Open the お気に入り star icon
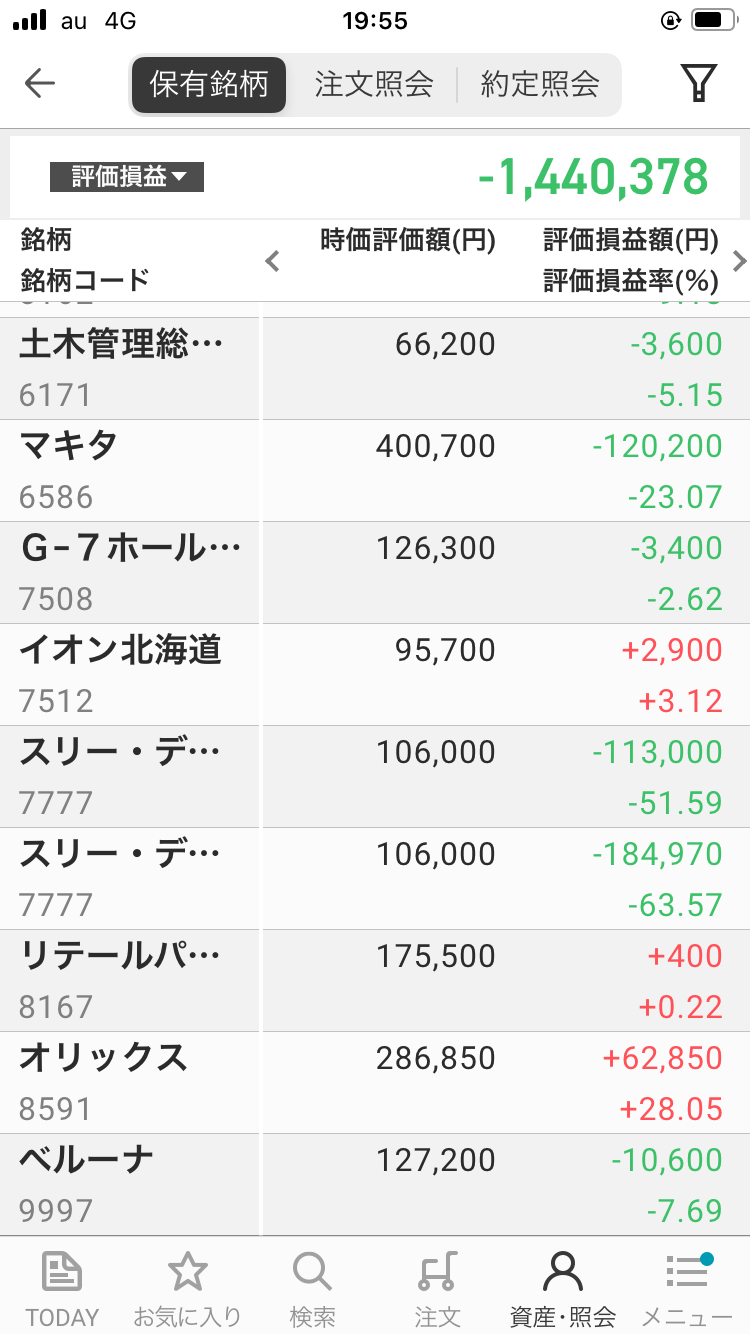The width and height of the screenshot is (750, 1334). 187,1273
